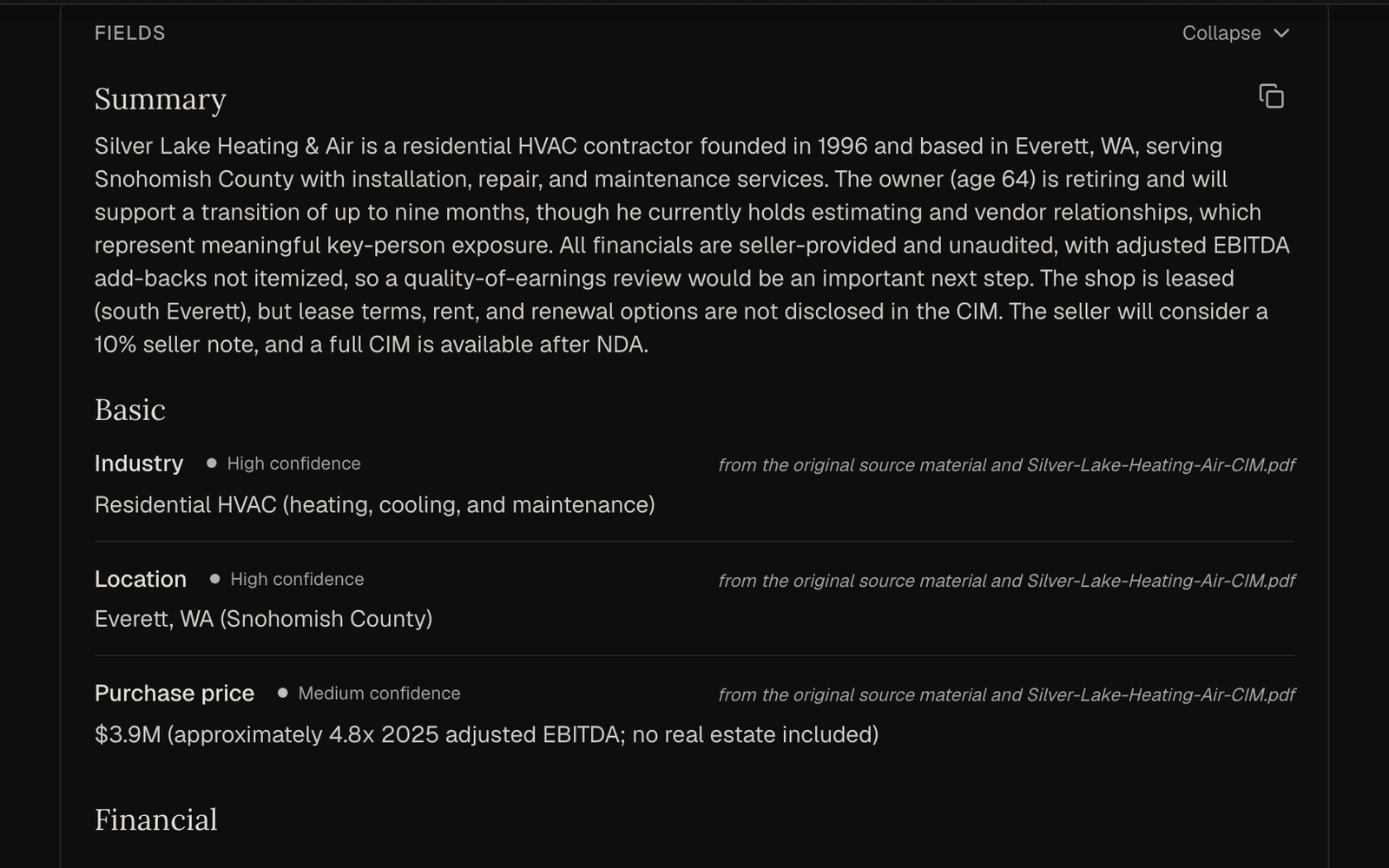This screenshot has height=868, width=1389.
Task: Select the Purchase price field label
Action: [174, 694]
